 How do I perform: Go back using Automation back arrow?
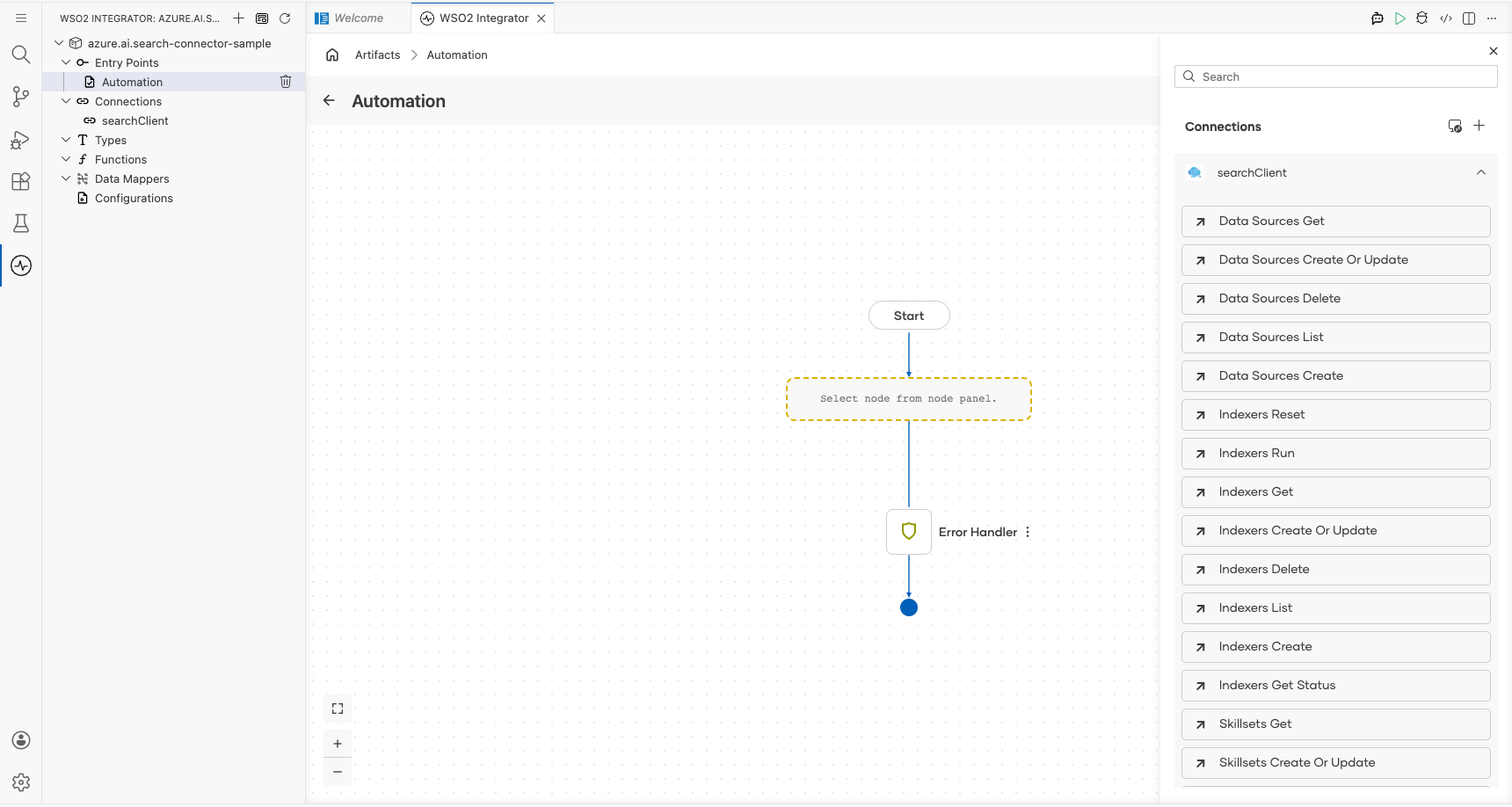tap(329, 100)
